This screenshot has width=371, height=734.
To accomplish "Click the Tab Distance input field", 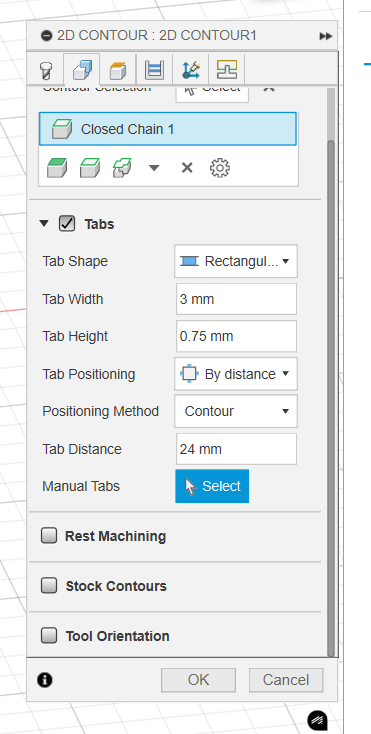I will coord(236,449).
